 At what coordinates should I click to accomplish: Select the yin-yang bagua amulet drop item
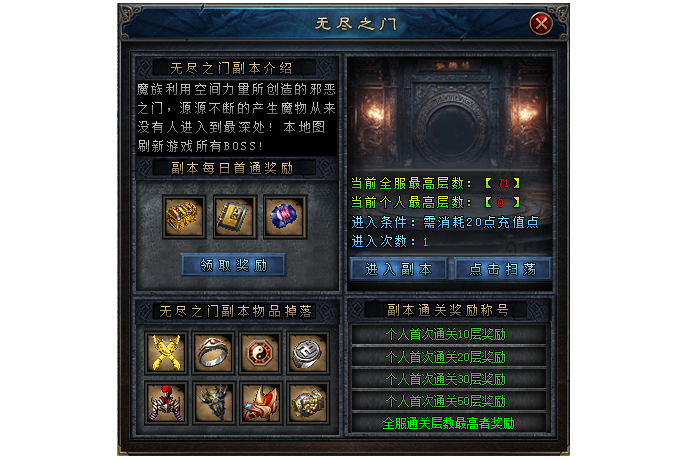coord(260,353)
